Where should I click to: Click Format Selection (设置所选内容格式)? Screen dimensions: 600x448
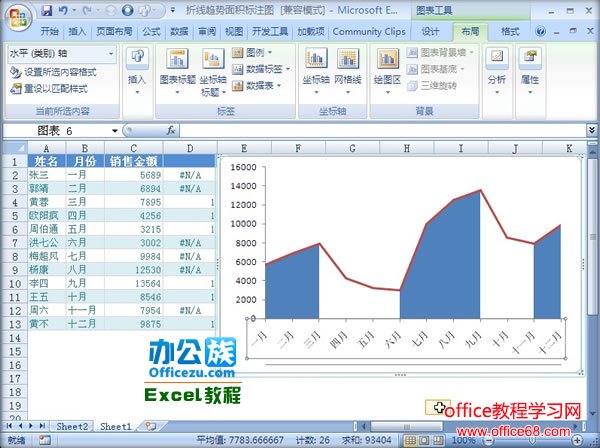point(53,72)
